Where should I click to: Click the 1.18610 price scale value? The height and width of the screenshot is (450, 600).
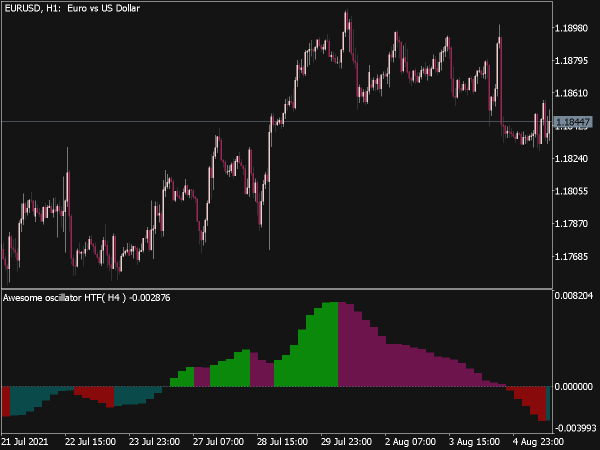571,93
